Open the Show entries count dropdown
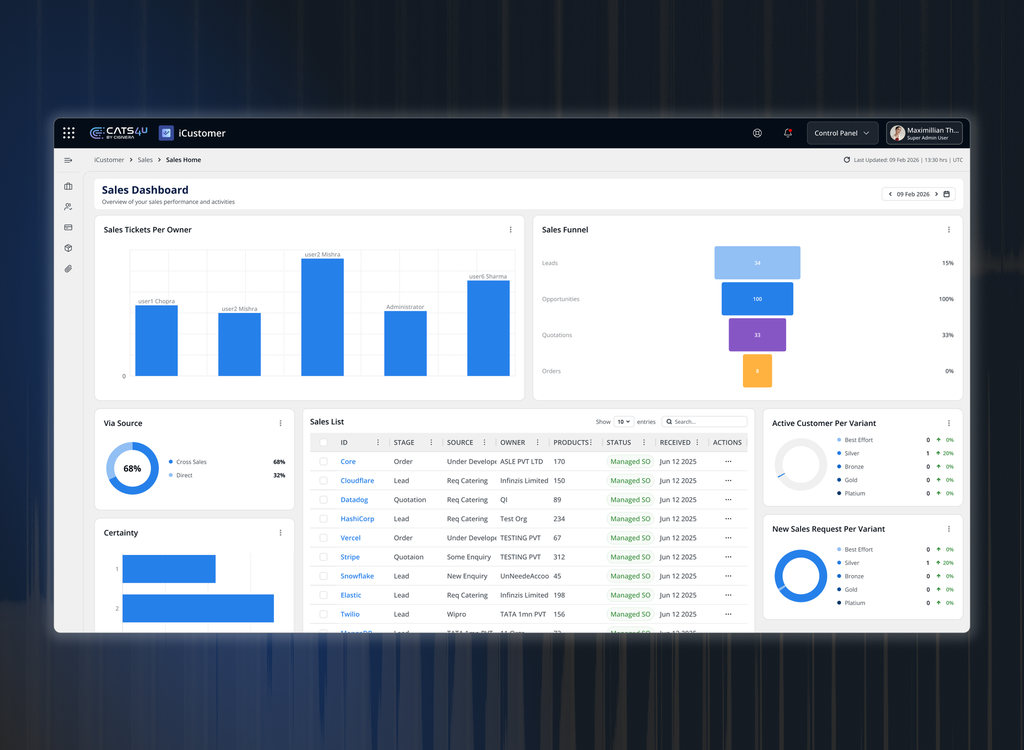1024x750 pixels. pos(624,422)
